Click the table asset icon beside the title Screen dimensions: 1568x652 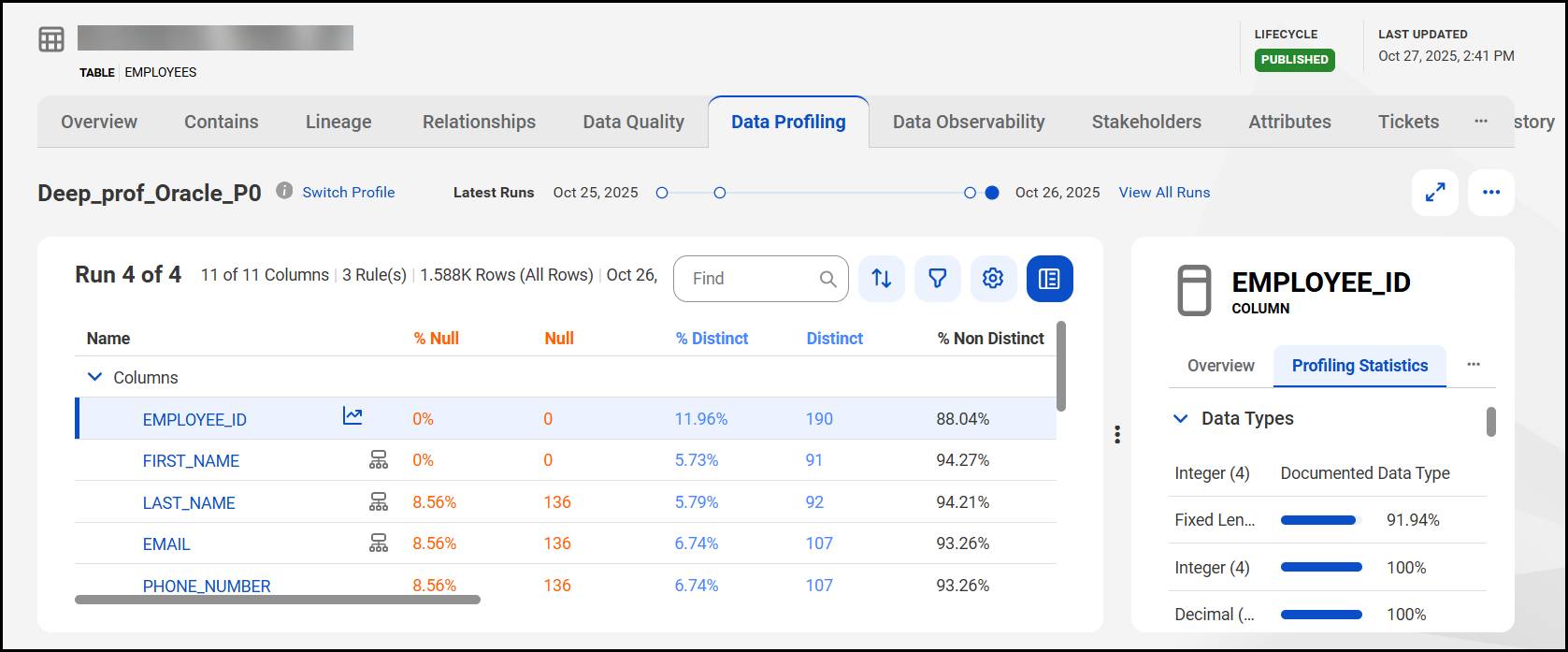click(51, 39)
